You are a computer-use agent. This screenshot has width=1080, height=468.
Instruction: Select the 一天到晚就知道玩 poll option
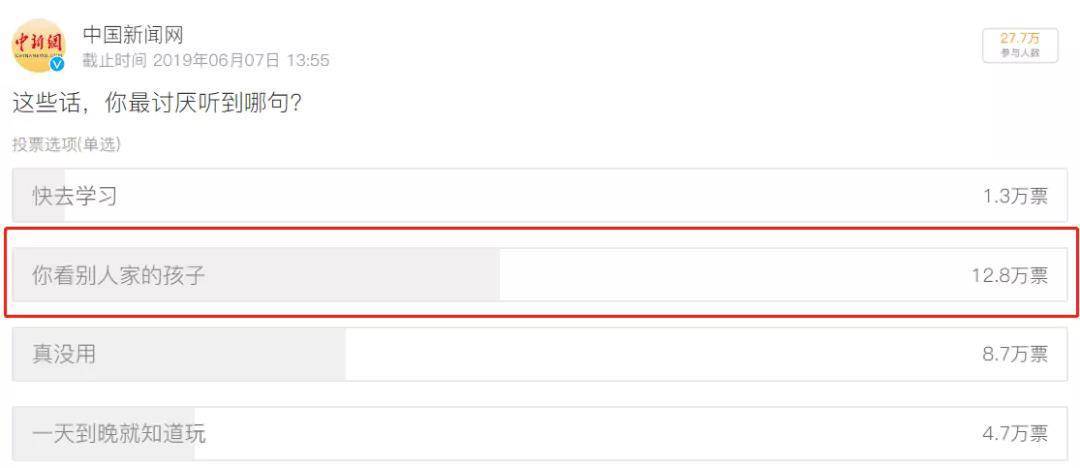coord(540,434)
